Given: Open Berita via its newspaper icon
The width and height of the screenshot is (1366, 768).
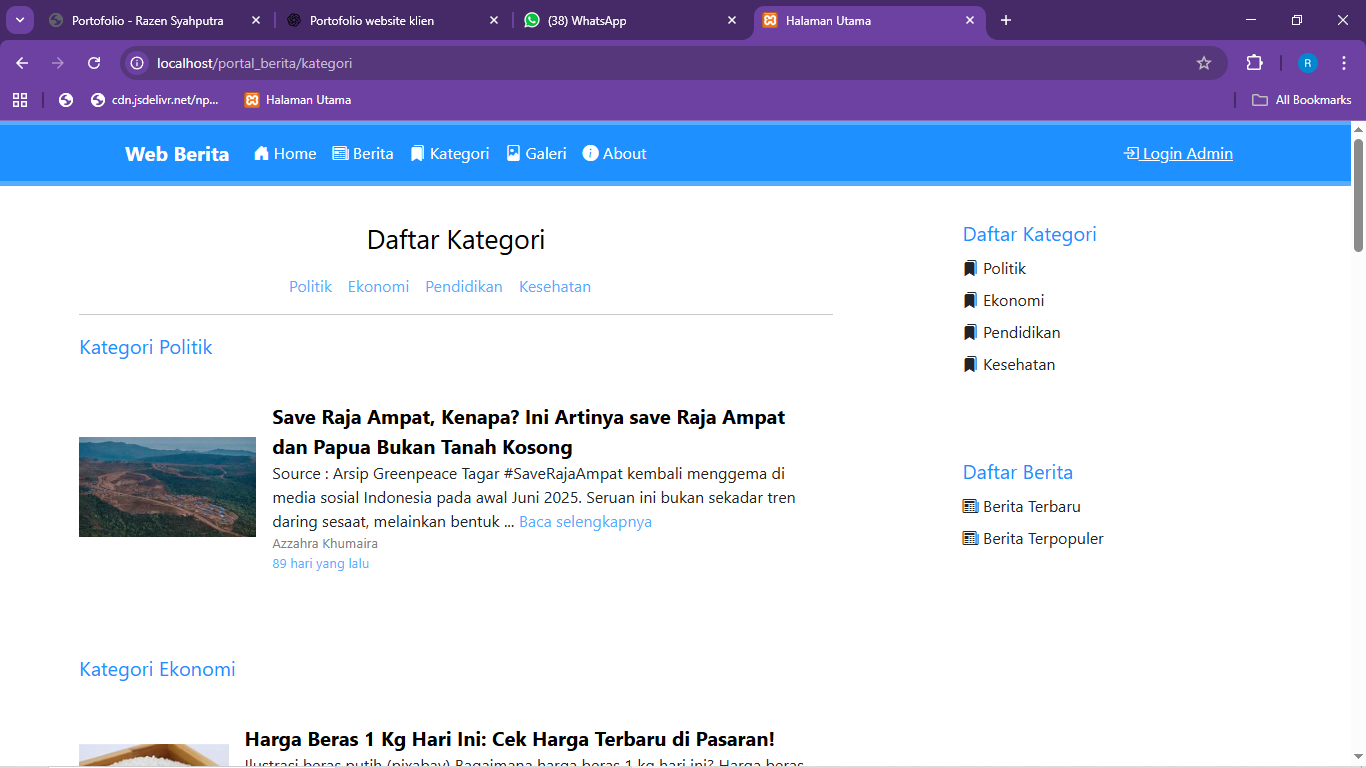Looking at the screenshot, I should [341, 153].
